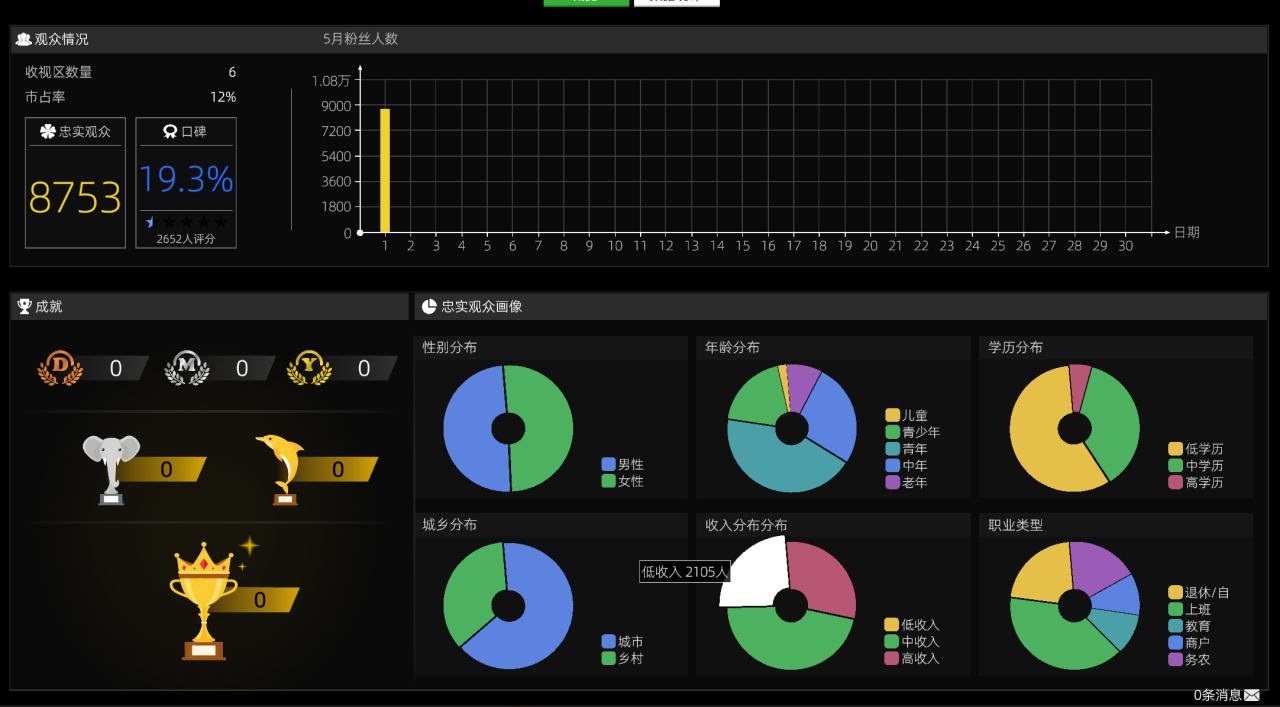1280x707 pixels.
Task: Click the golden dolphin trophy icon
Action: (280, 469)
